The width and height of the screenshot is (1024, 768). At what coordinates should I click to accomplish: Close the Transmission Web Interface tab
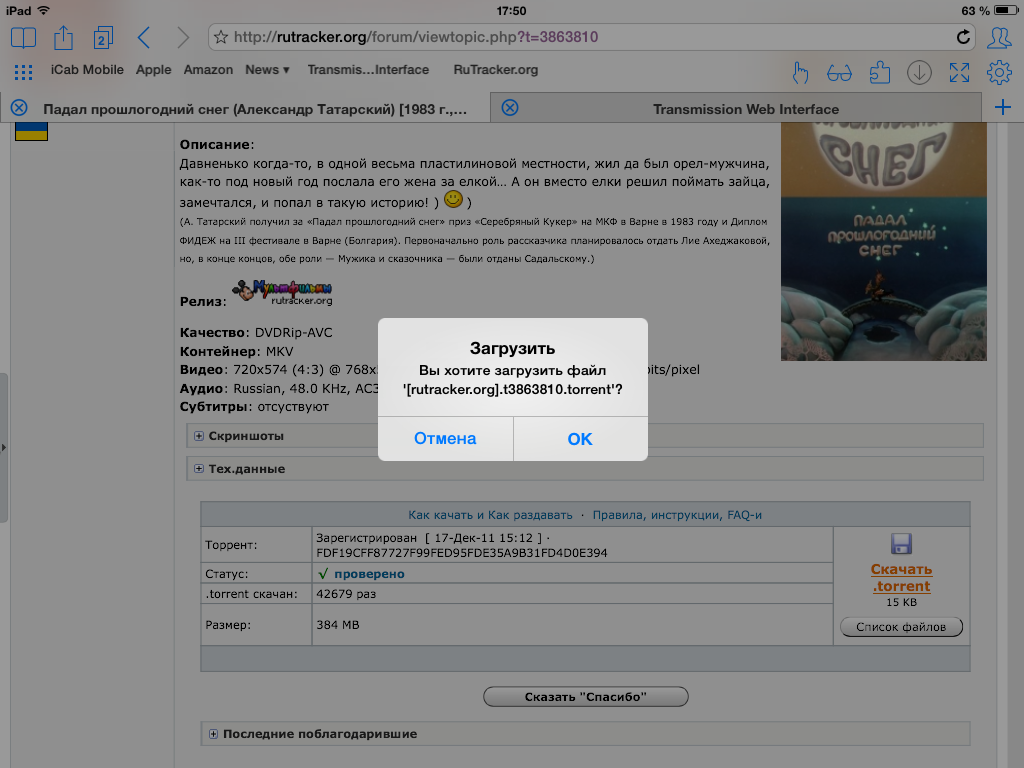click(x=510, y=108)
